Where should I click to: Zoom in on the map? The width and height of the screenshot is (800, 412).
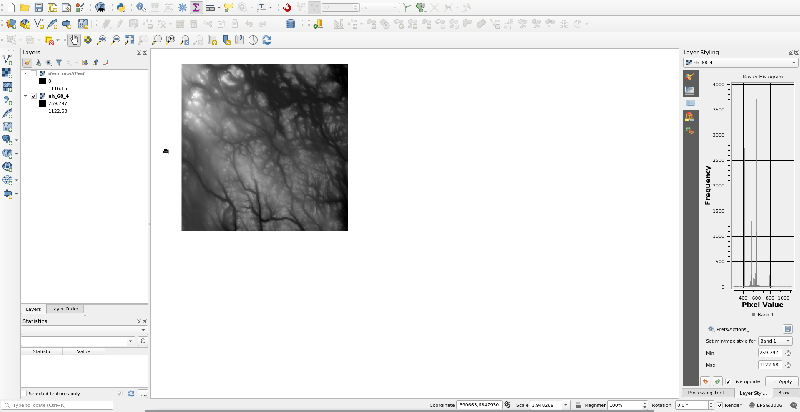tap(102, 40)
